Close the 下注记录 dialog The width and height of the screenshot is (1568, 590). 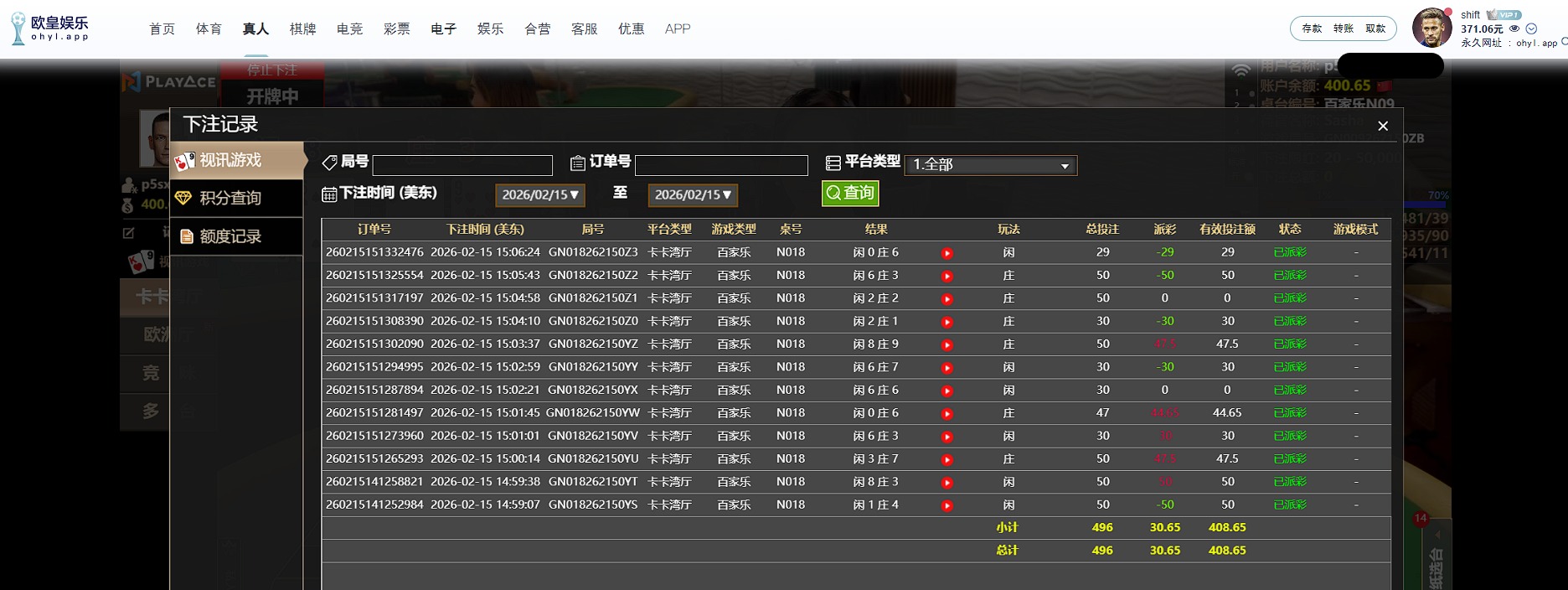coord(1383,126)
